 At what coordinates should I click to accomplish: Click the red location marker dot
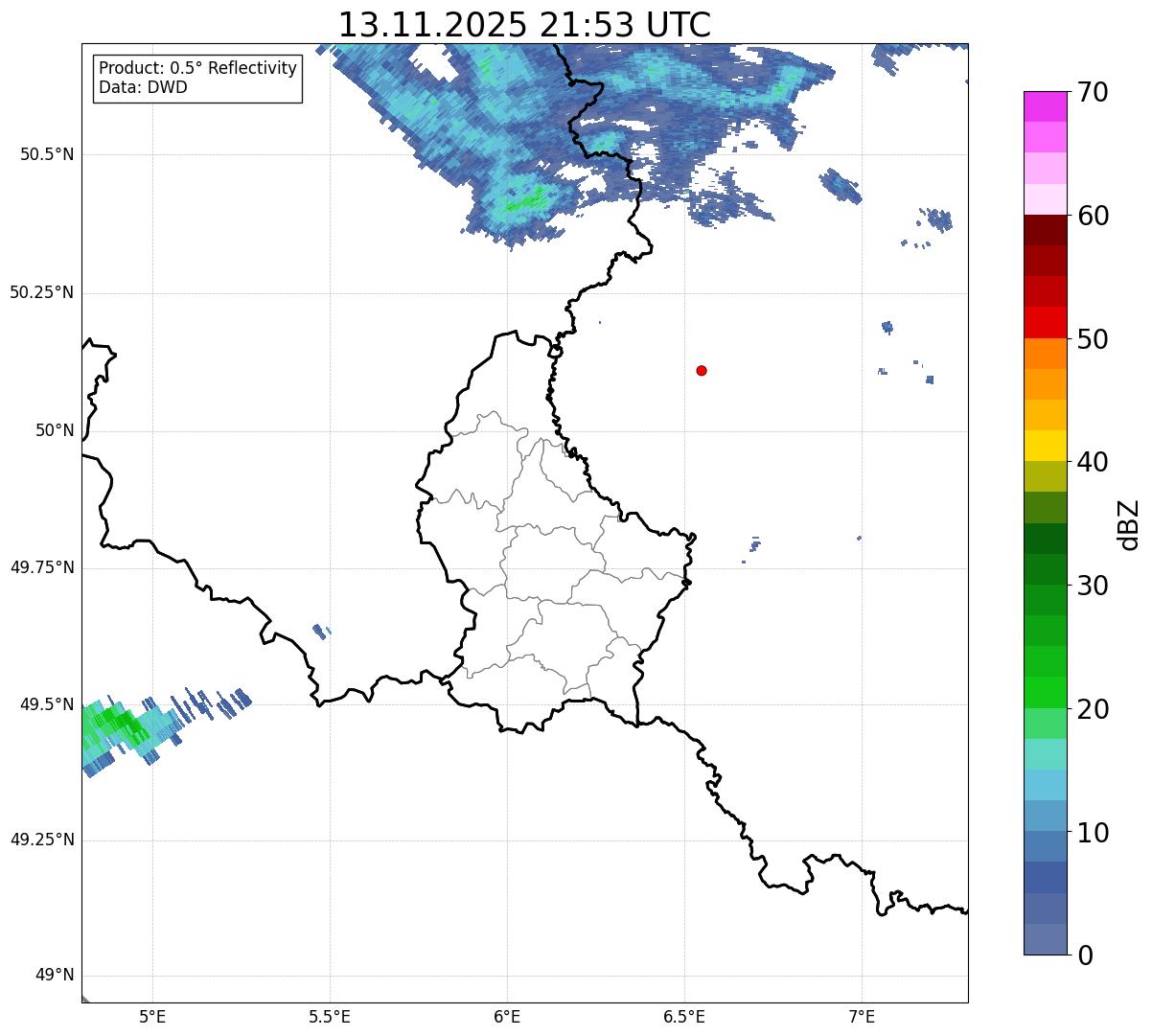pyautogui.click(x=702, y=370)
